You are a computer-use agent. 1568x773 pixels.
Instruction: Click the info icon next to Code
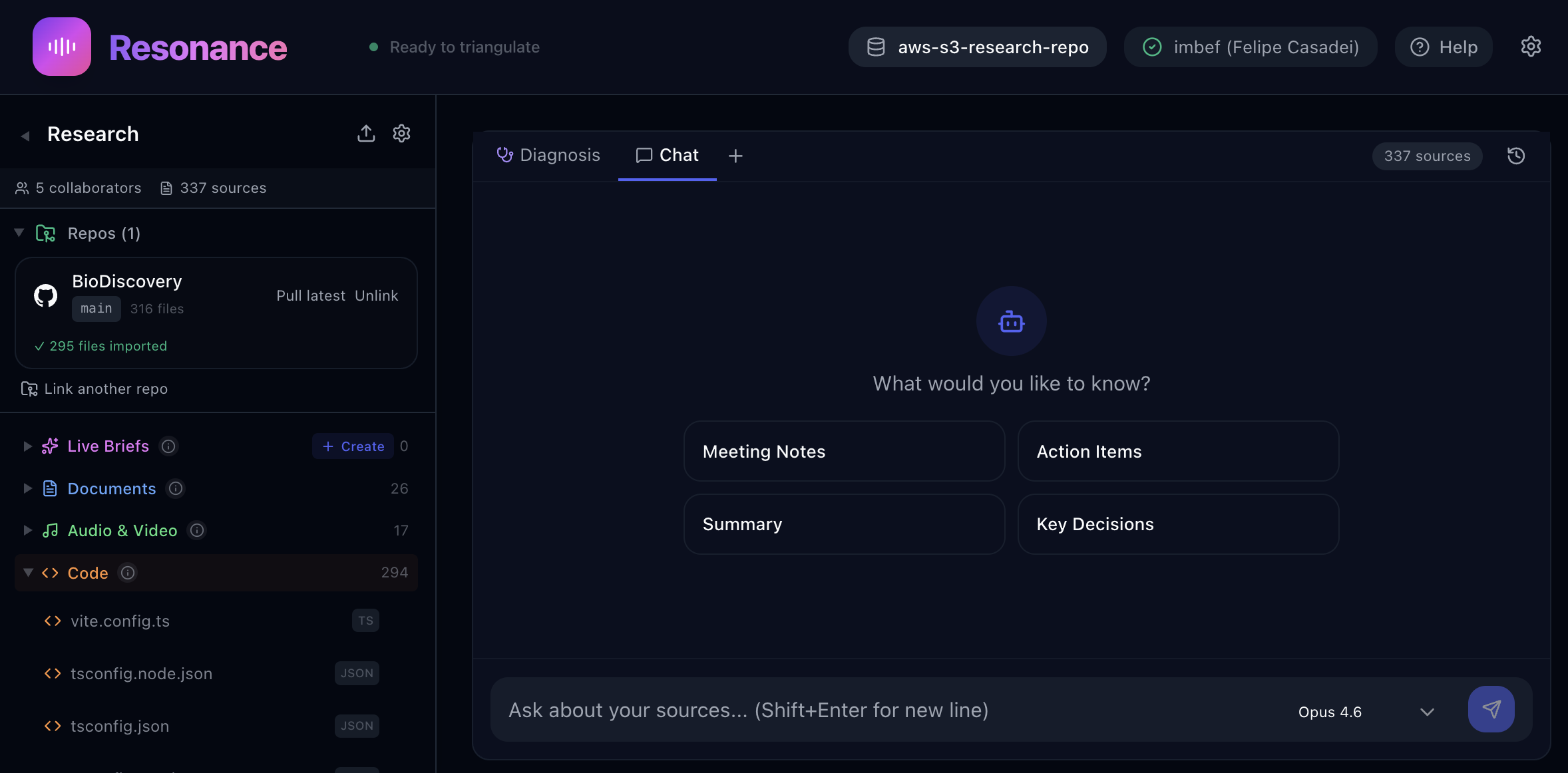(x=128, y=573)
